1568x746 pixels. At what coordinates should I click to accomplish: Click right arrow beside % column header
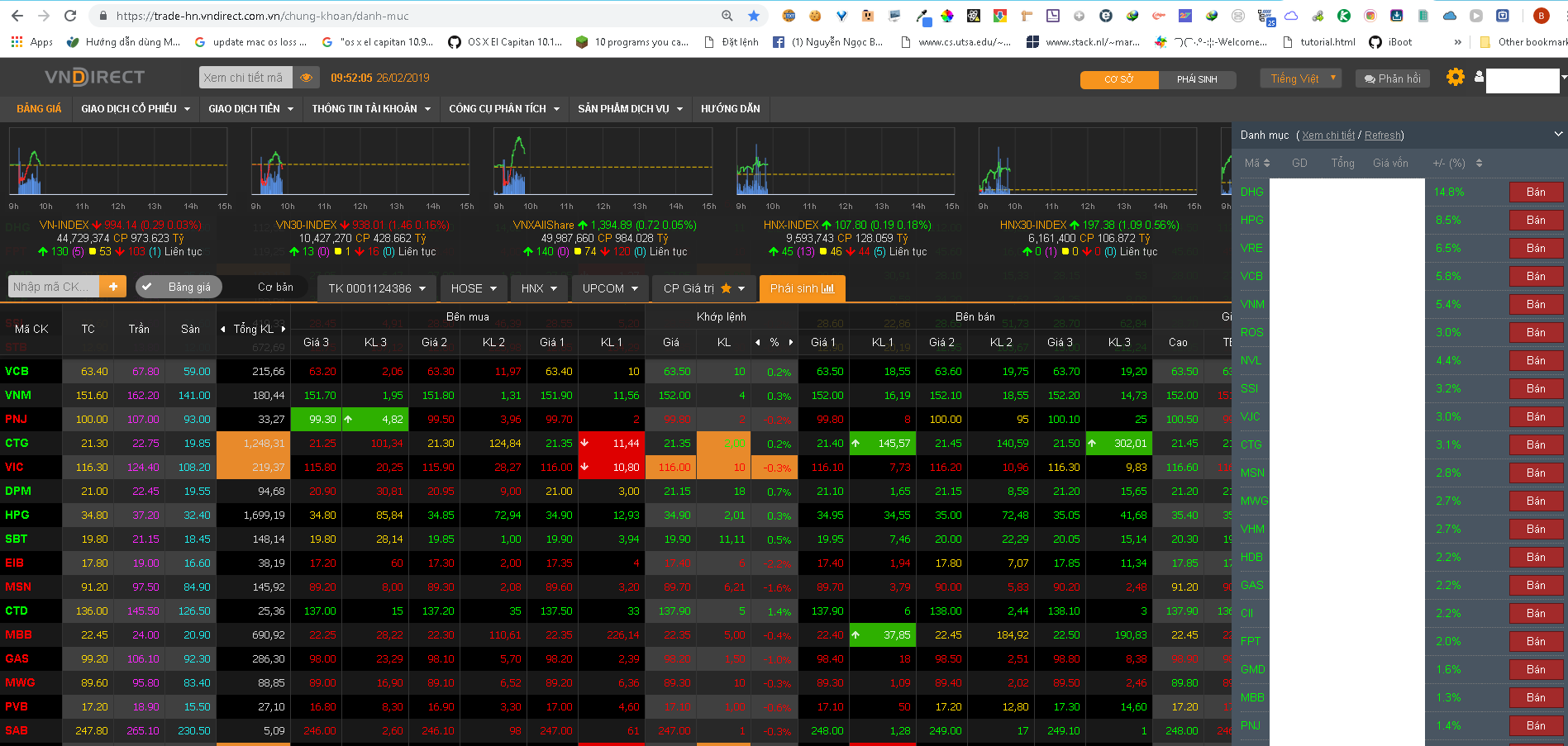[x=791, y=342]
